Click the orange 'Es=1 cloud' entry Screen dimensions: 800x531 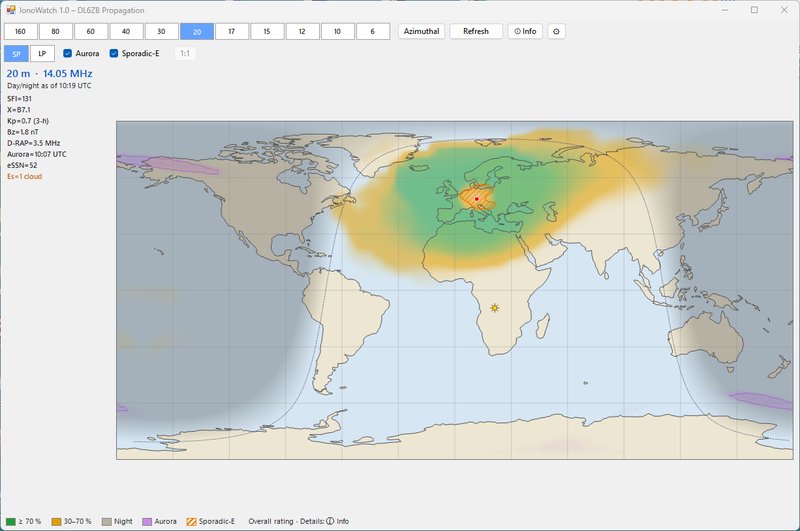24,176
